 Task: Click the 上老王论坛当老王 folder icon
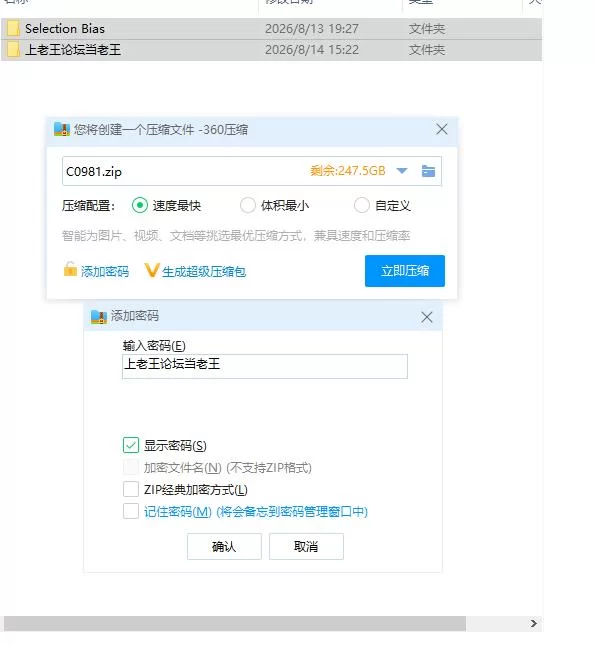click(13, 49)
